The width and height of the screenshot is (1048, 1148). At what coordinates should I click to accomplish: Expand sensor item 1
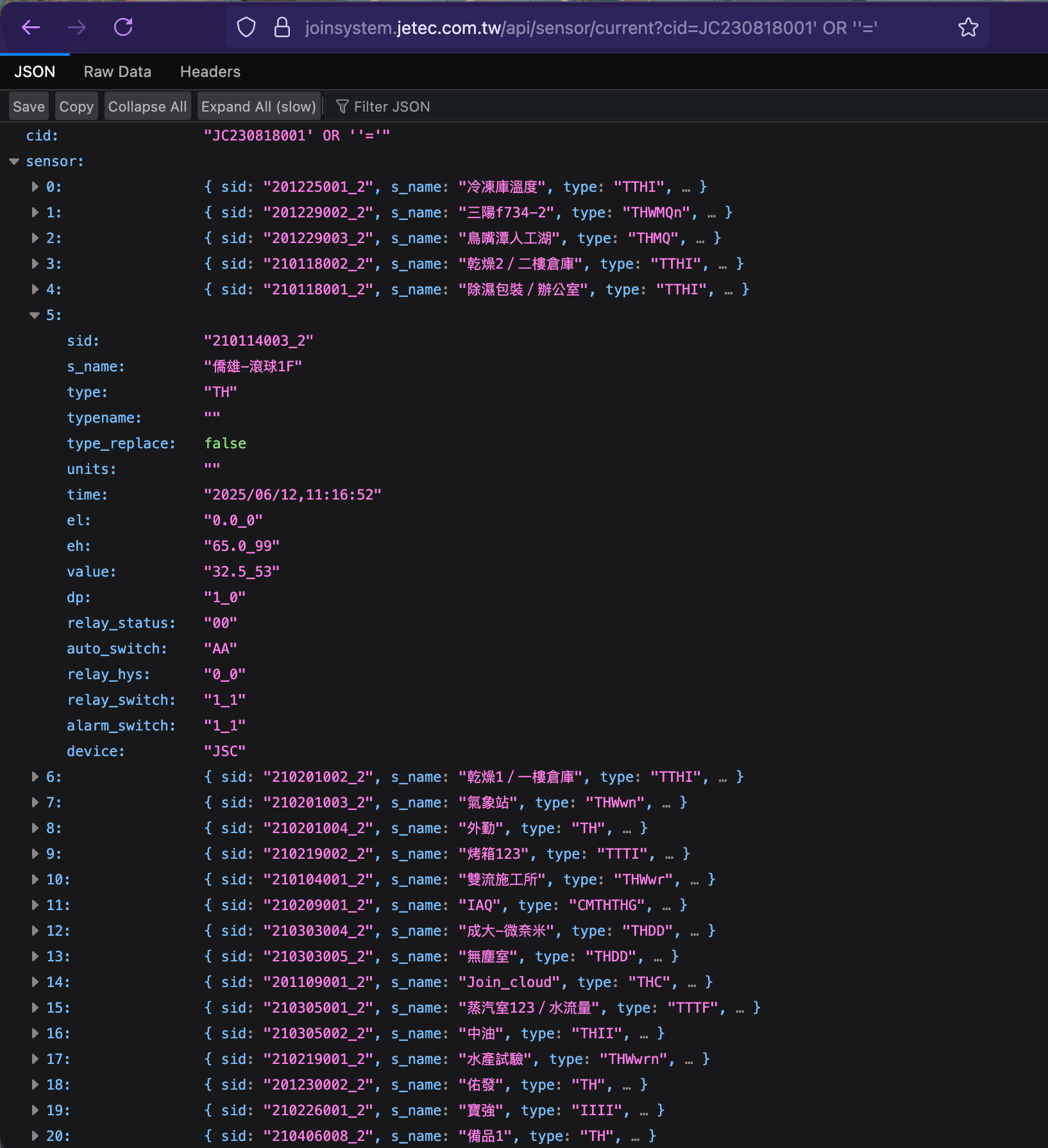tap(35, 212)
